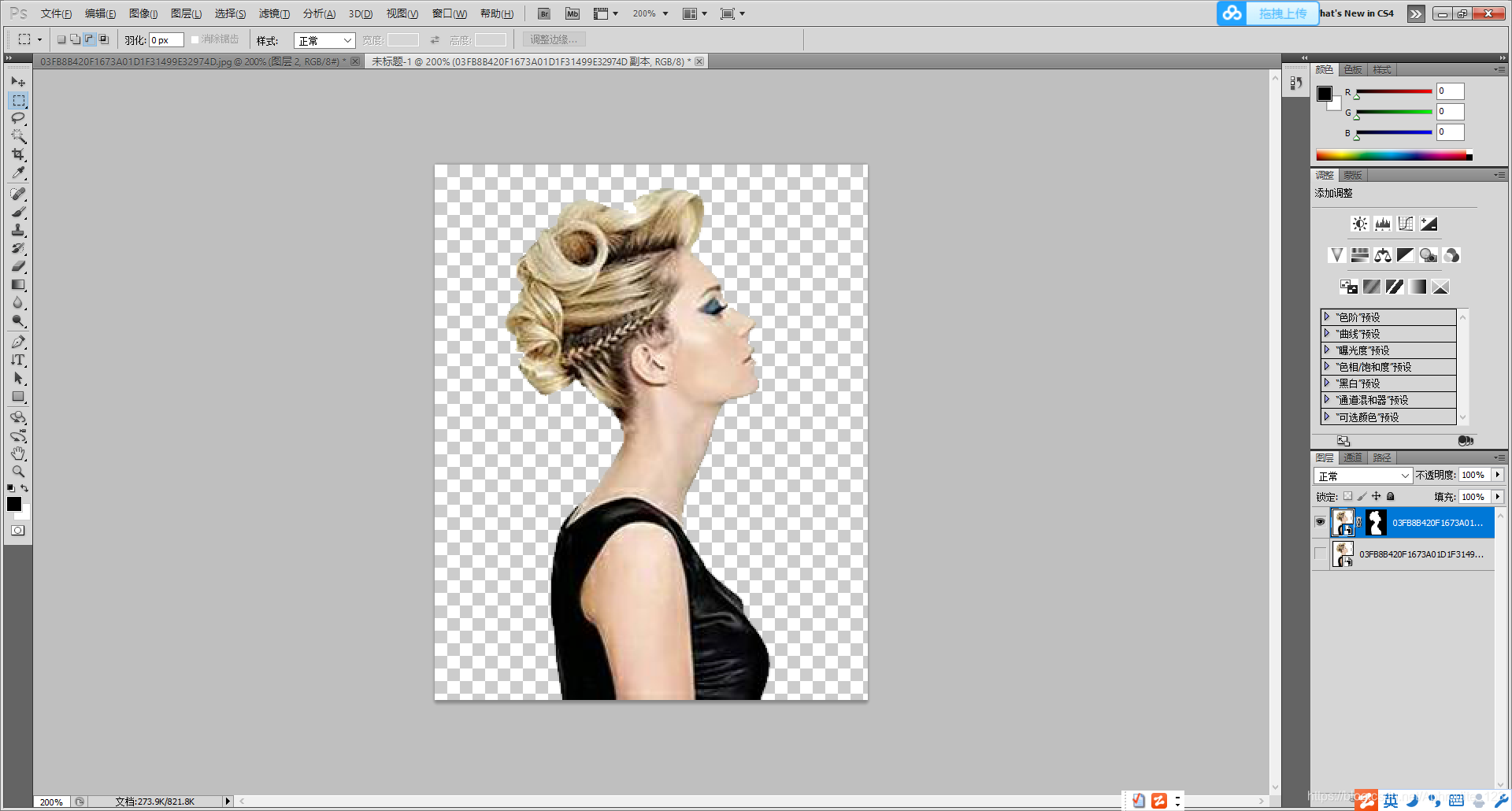
Task: Select the Brush tool
Action: pos(18,212)
